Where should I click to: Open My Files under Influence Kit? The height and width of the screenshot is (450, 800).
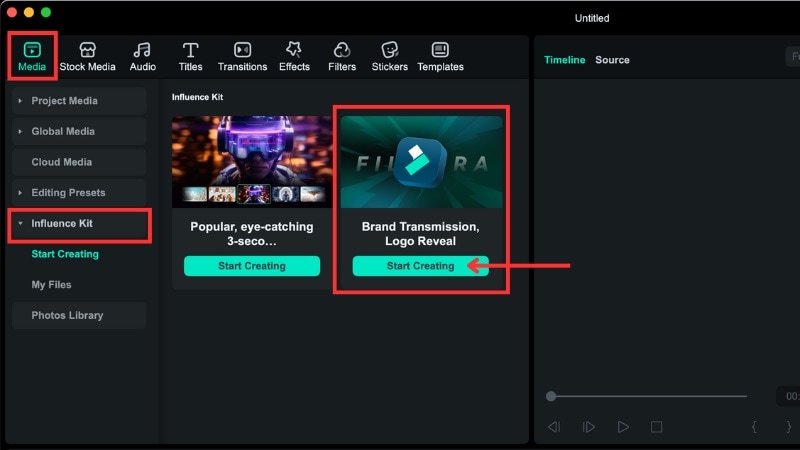click(52, 285)
